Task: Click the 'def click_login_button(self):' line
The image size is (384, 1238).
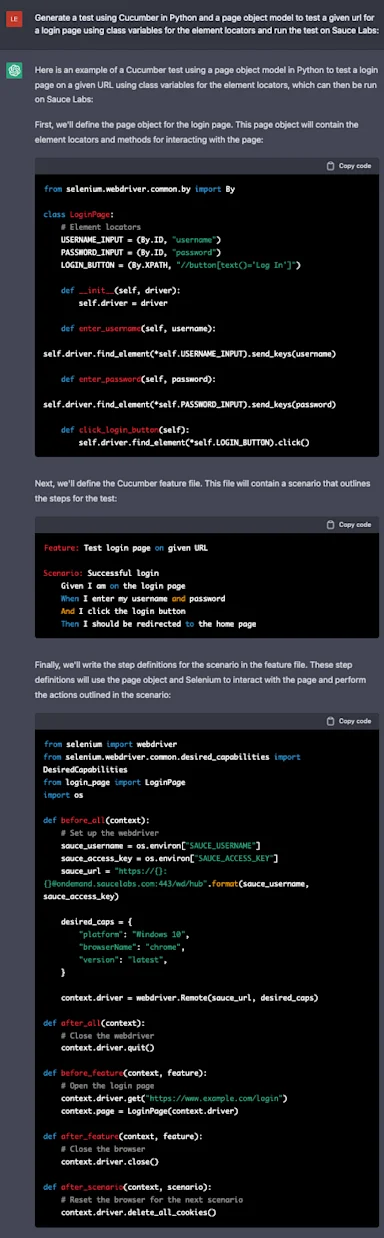Action: coord(124,429)
